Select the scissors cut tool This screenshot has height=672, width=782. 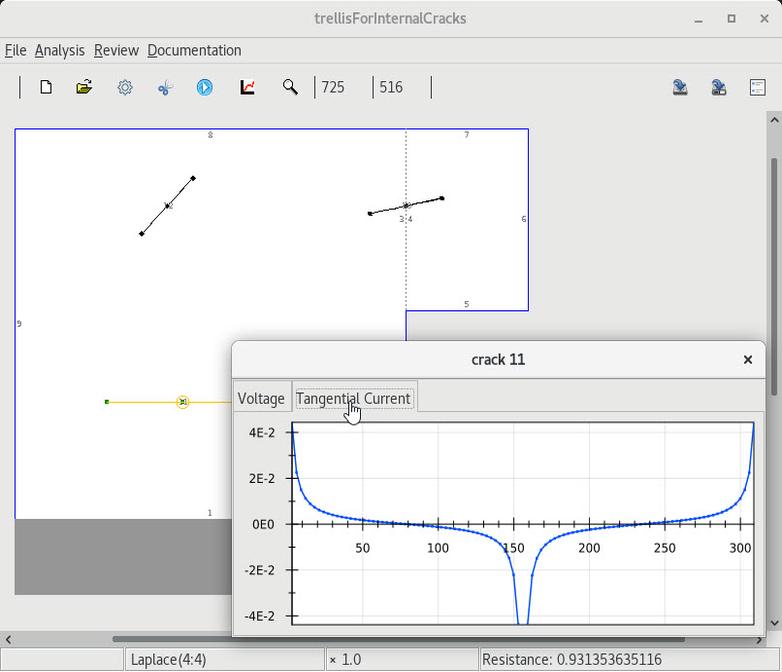[x=165, y=88]
